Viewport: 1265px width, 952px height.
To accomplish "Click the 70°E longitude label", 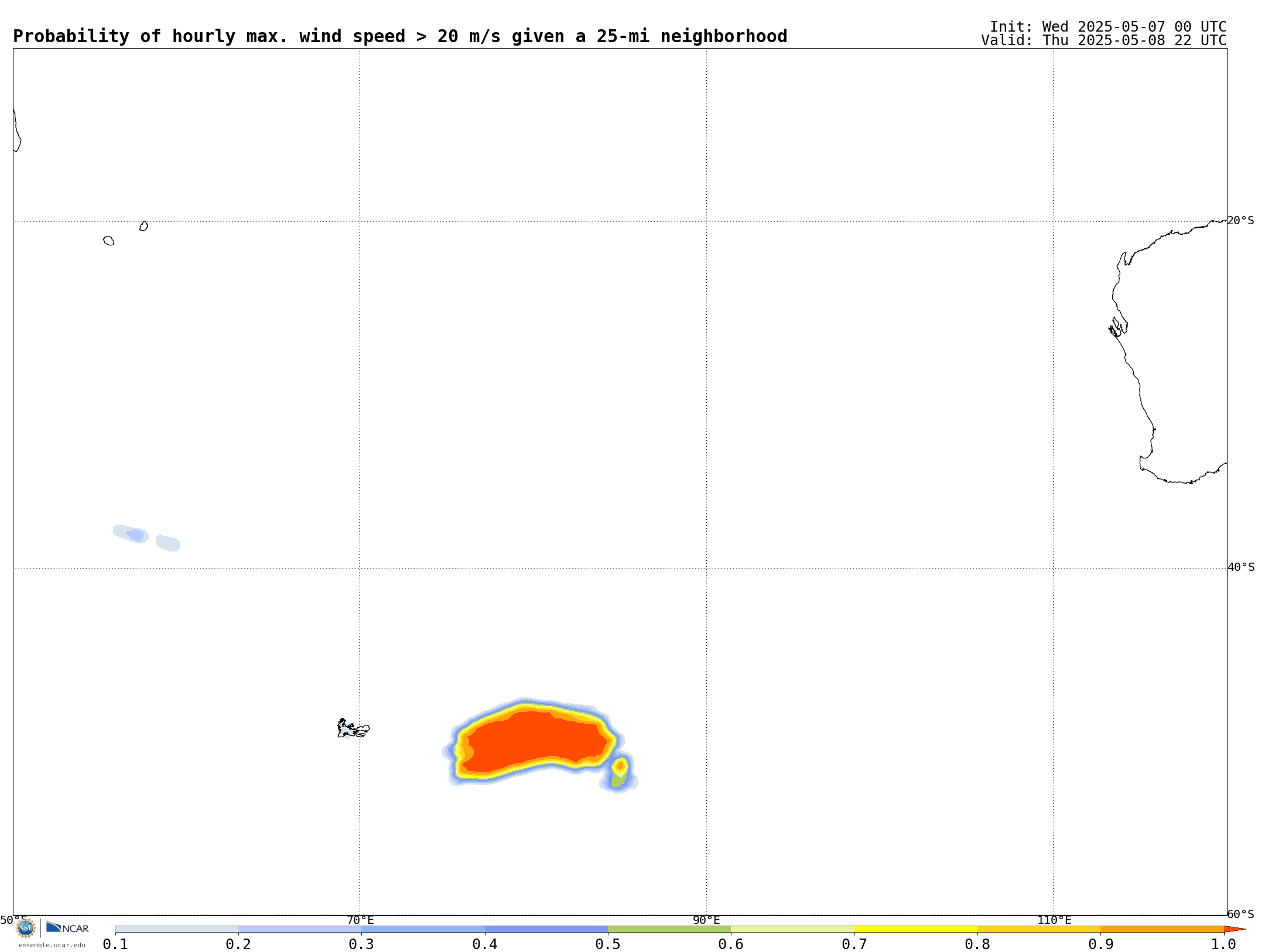I will [360, 920].
